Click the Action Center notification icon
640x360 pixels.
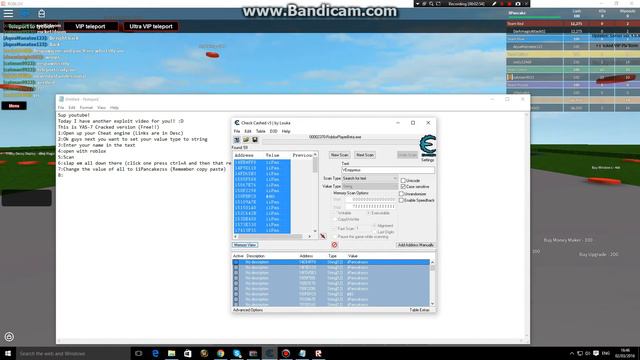pyautogui.click(x=596, y=353)
